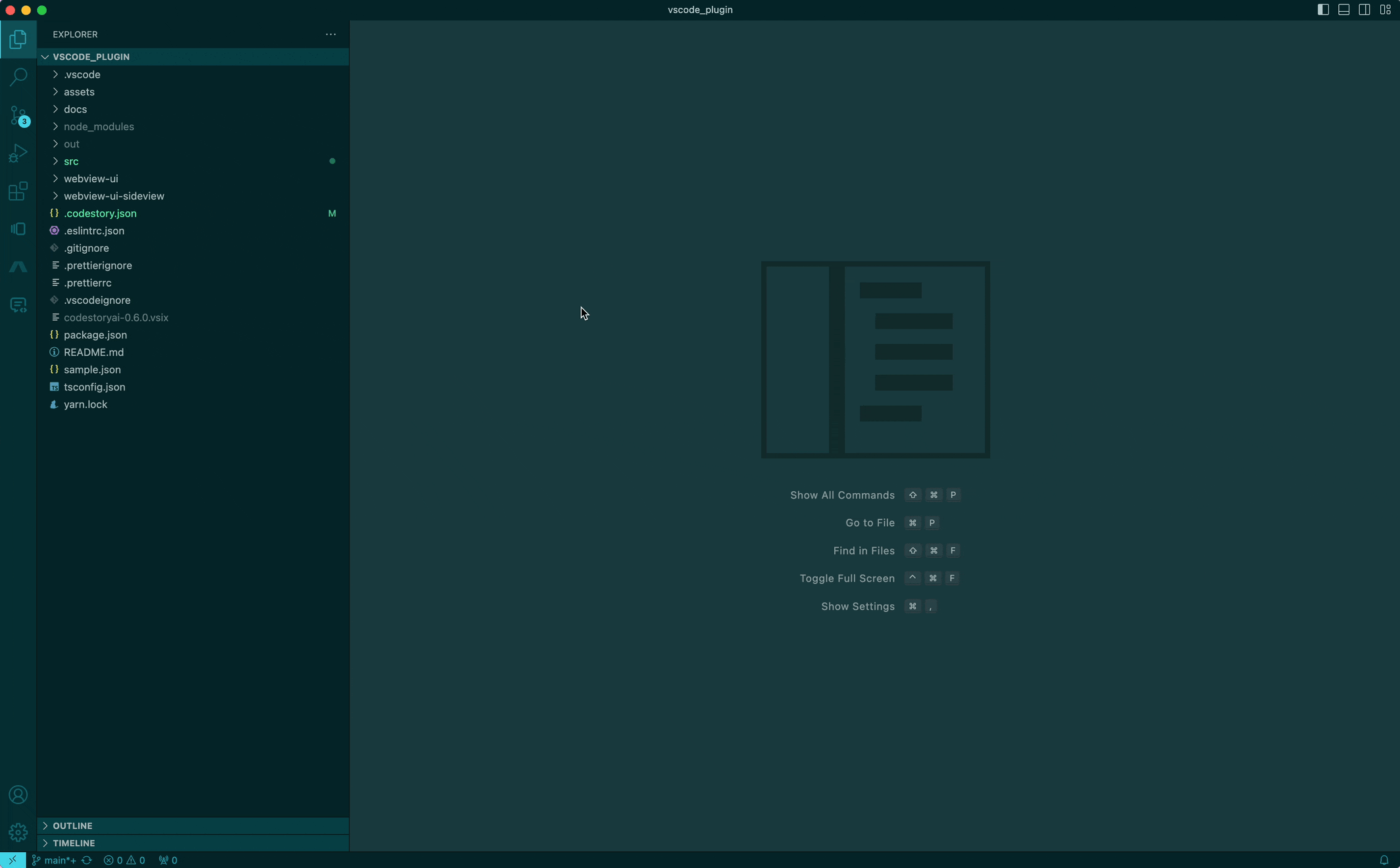The height and width of the screenshot is (868, 1400).
Task: Expand the OUTLINE section
Action: click(72, 825)
